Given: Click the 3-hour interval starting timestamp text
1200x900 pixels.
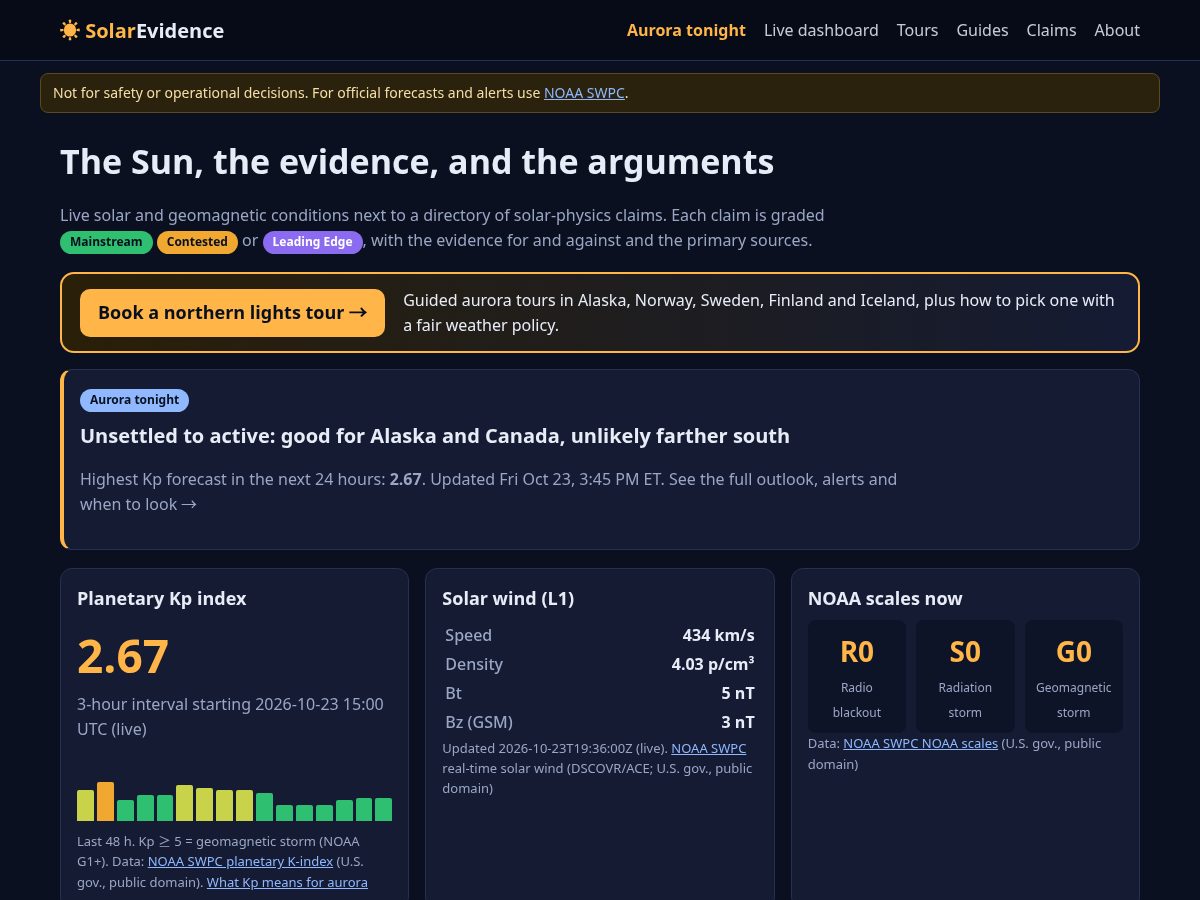Looking at the screenshot, I should tap(230, 717).
